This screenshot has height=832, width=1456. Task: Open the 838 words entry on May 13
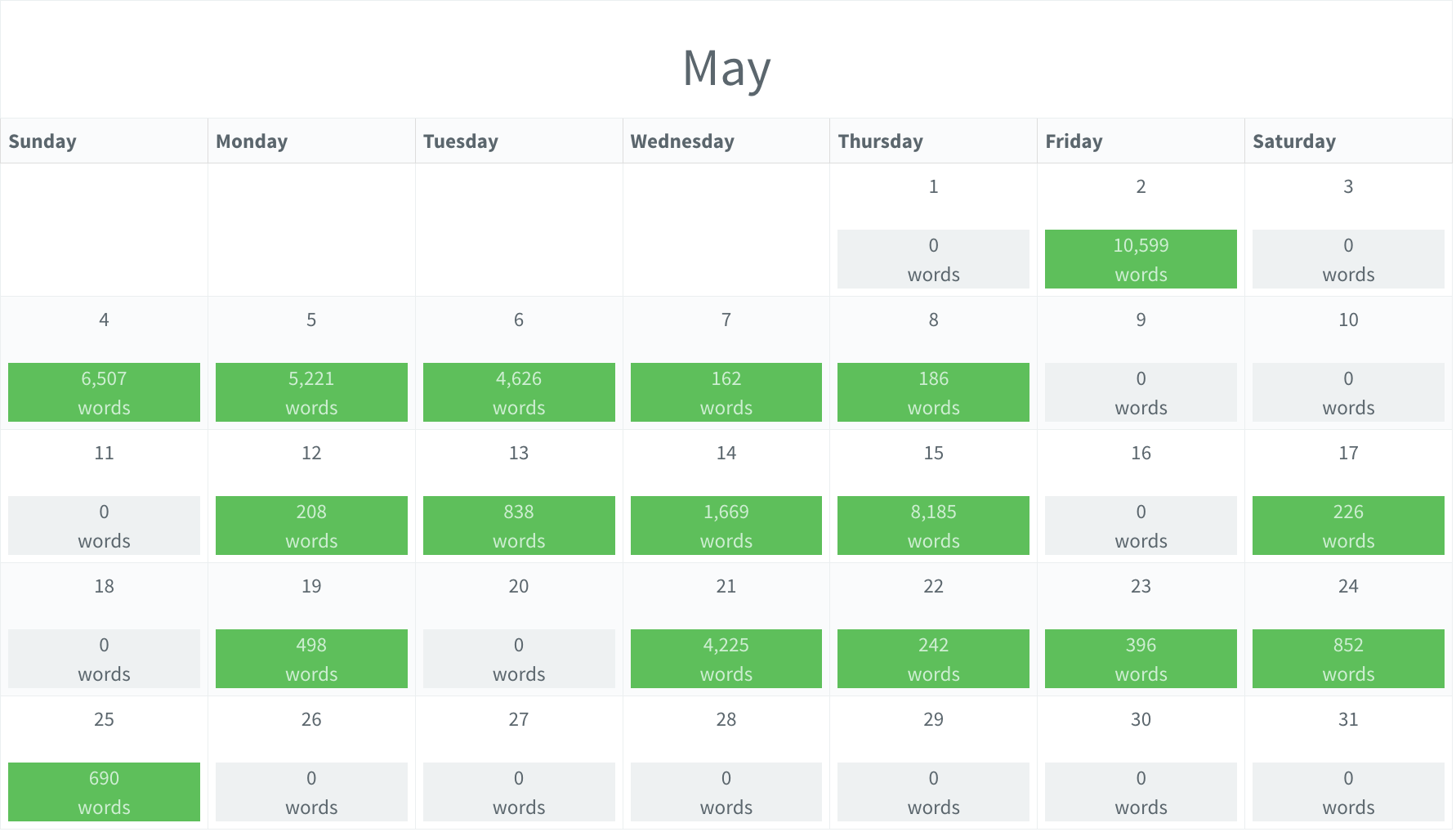tap(519, 526)
